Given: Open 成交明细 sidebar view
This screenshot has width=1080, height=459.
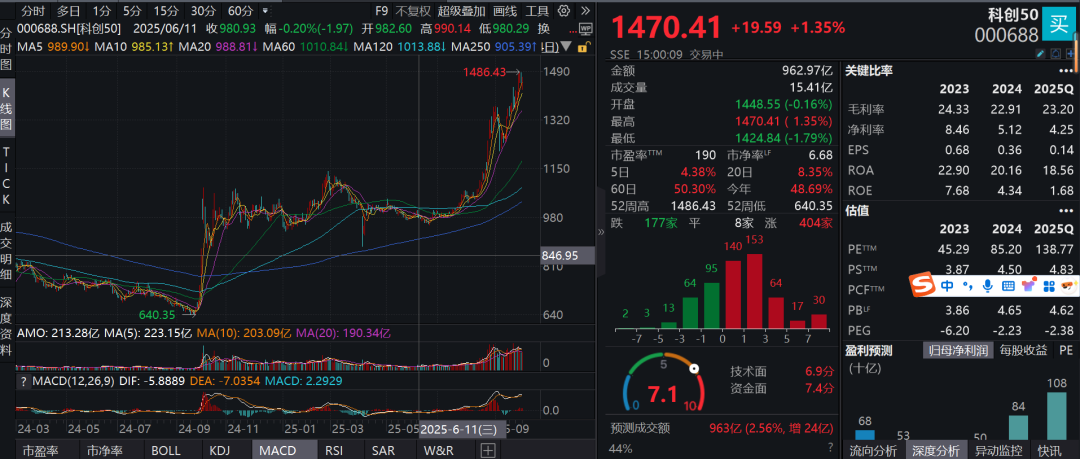Looking at the screenshot, I should click(x=6, y=250).
